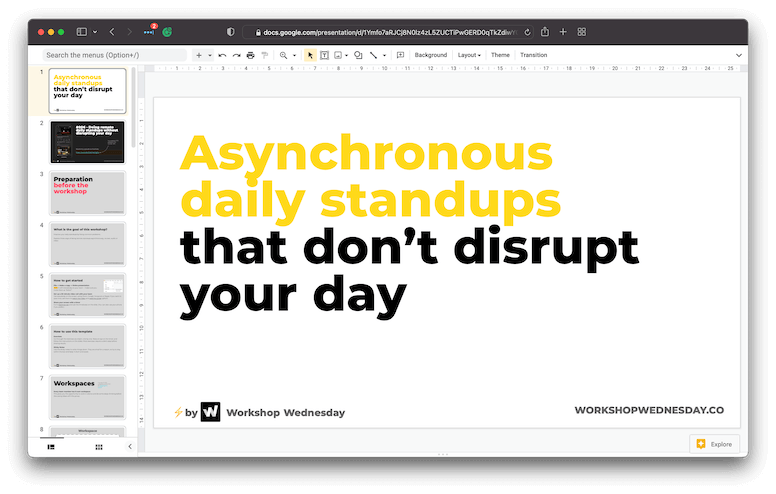The image size is (776, 494).
Task: Click the Explore button
Action: [x=714, y=444]
